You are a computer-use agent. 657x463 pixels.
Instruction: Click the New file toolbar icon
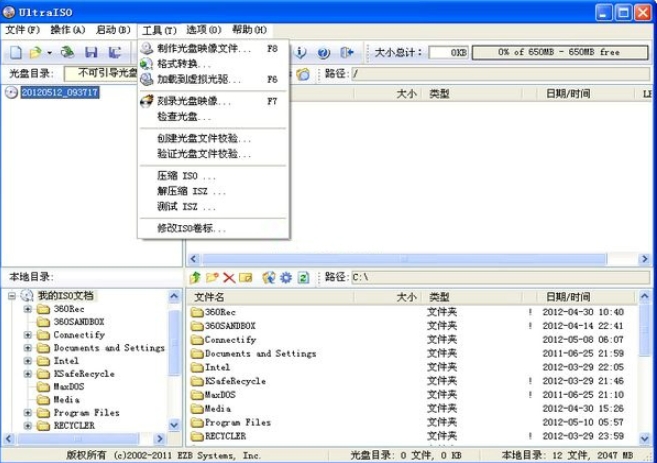pyautogui.click(x=16, y=52)
